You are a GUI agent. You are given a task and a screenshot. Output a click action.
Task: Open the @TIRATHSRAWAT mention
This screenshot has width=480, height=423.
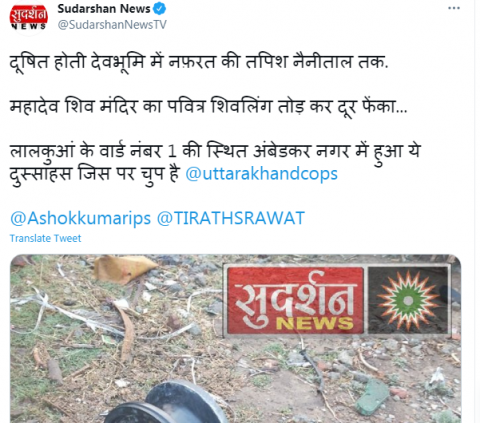(x=231, y=218)
